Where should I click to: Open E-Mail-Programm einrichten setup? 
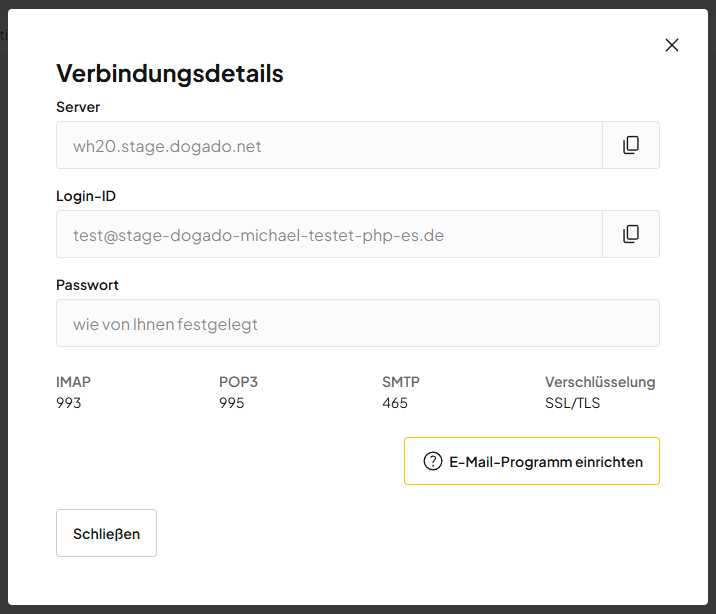click(532, 461)
